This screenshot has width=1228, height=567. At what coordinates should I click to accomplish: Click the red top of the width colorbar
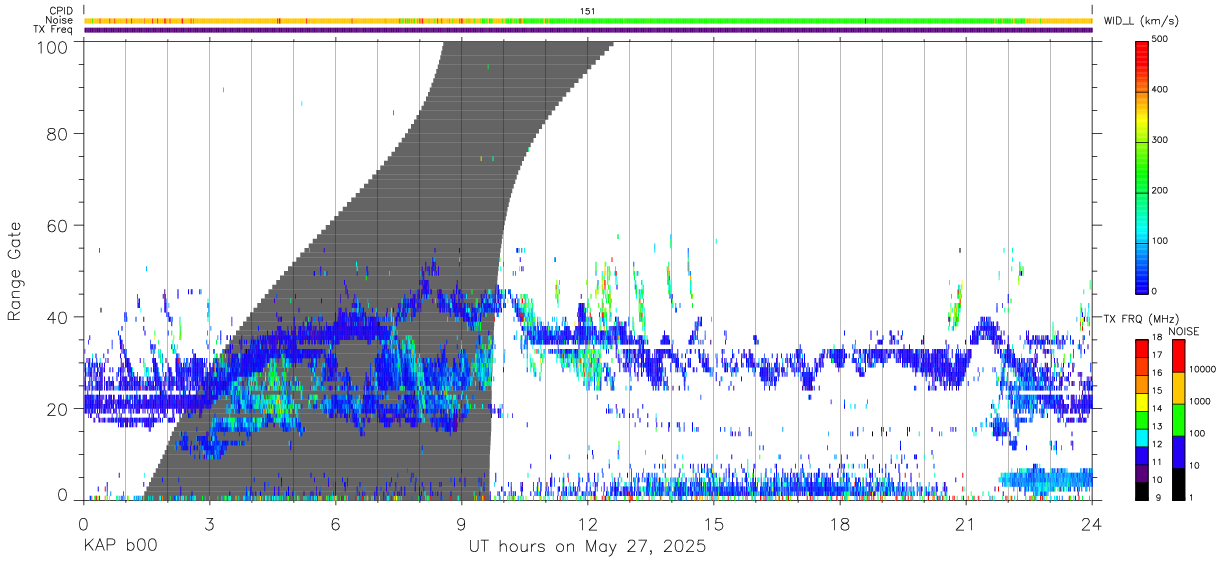point(1142,50)
